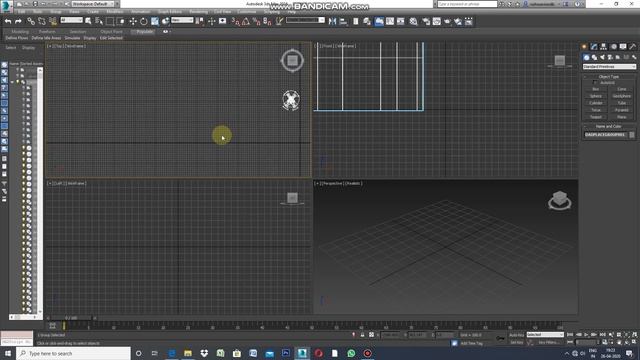Activate the Unlink Selection tool

point(42,21)
